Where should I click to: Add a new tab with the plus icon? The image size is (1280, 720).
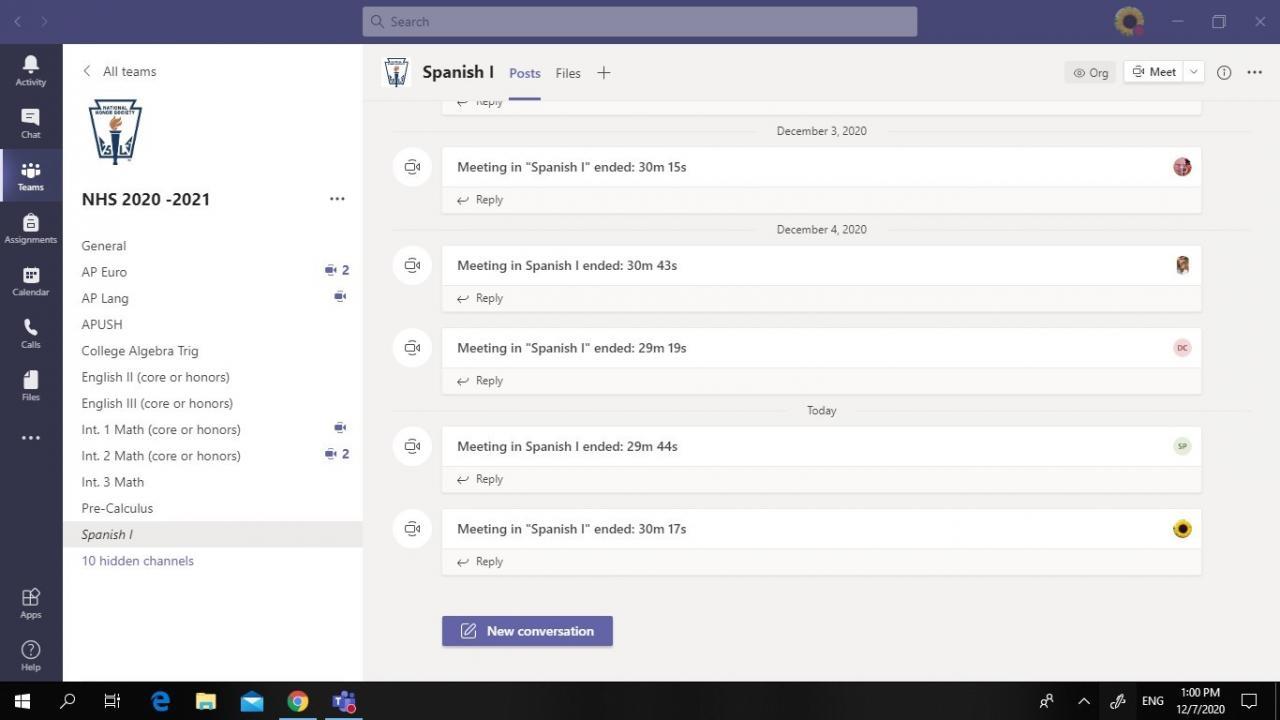point(603,72)
